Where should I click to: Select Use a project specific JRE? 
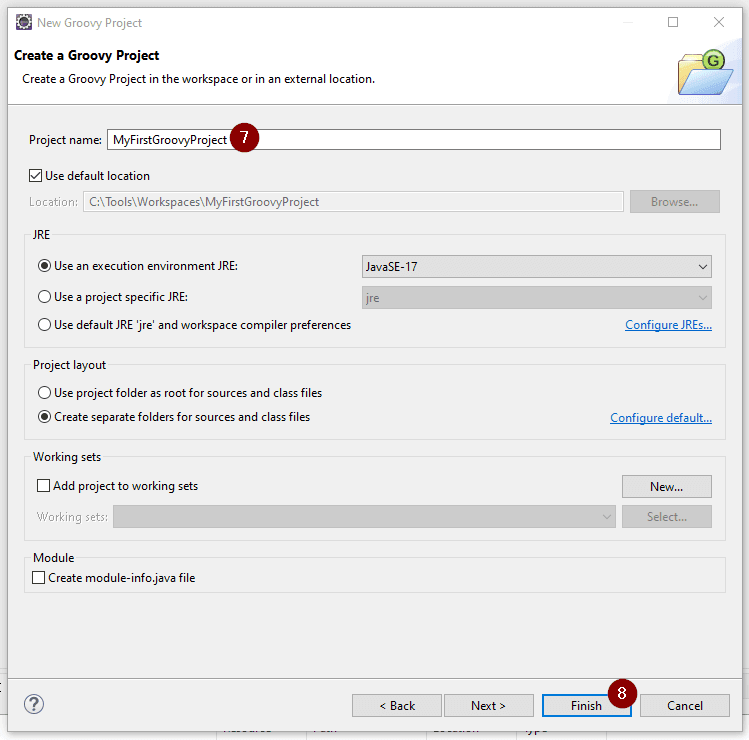click(x=44, y=297)
